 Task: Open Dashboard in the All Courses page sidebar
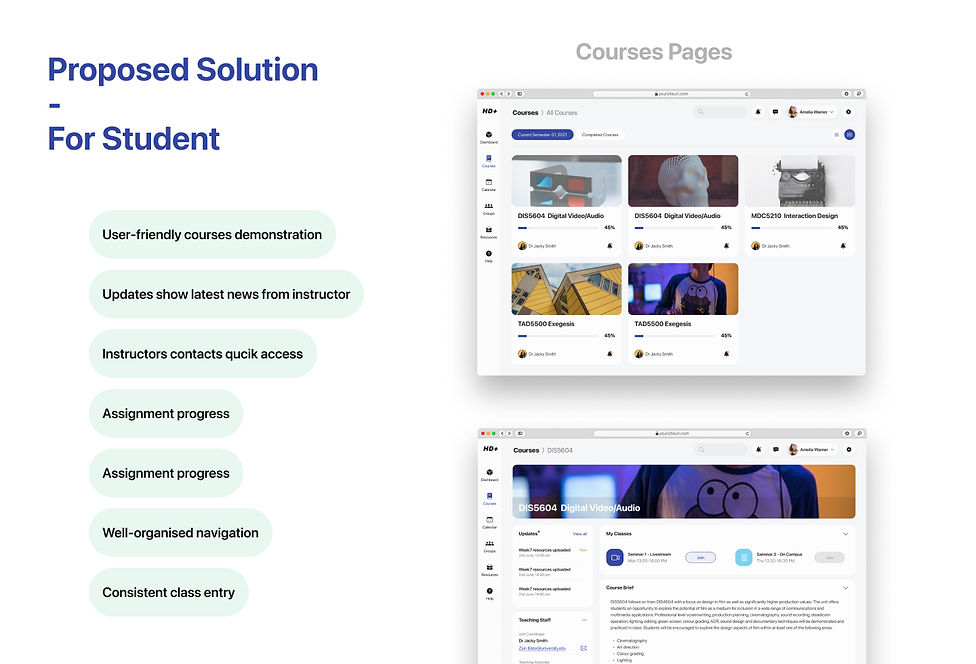coord(489,137)
